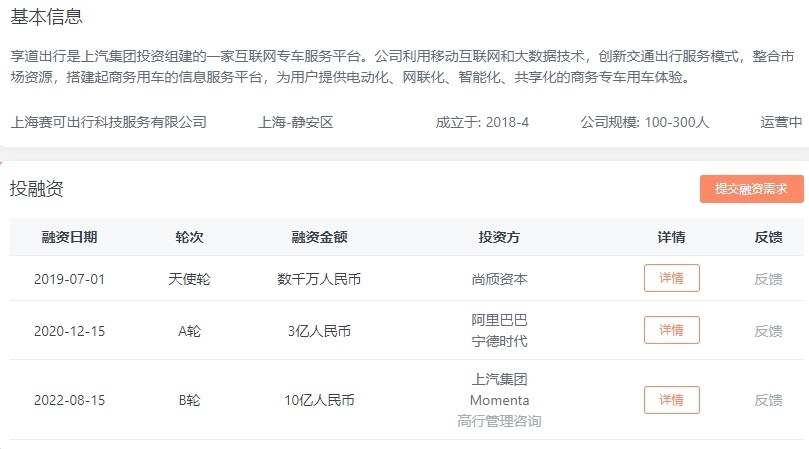Open investor 上汽集团

499,379
